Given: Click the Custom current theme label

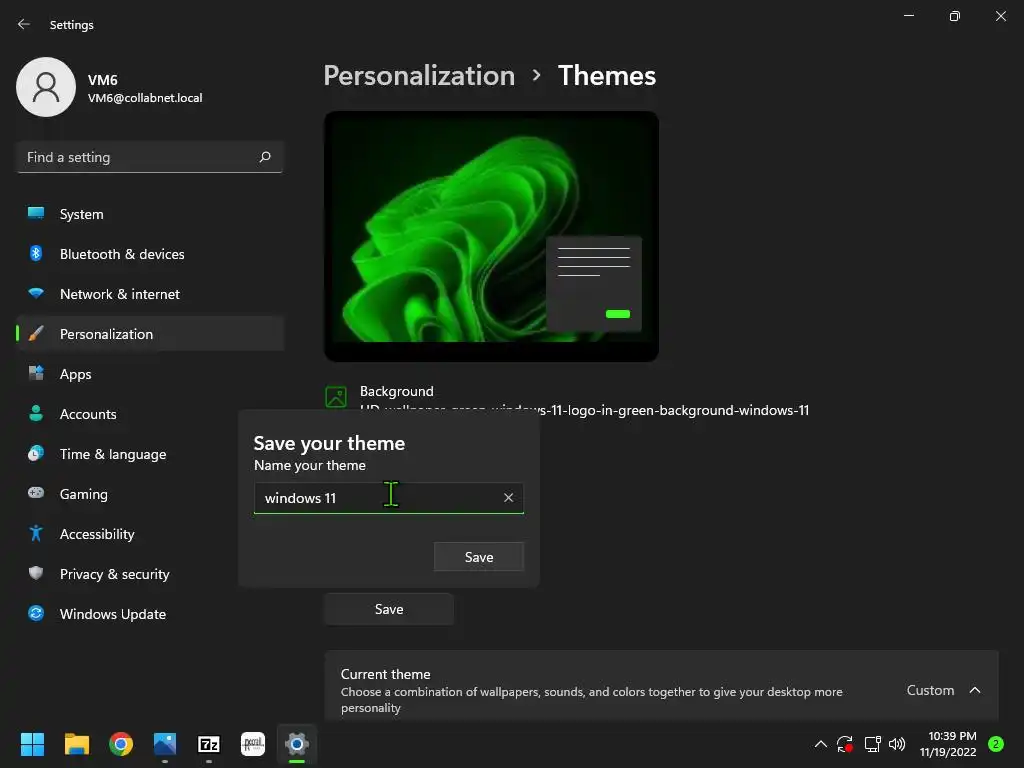Looking at the screenshot, I should tap(930, 690).
